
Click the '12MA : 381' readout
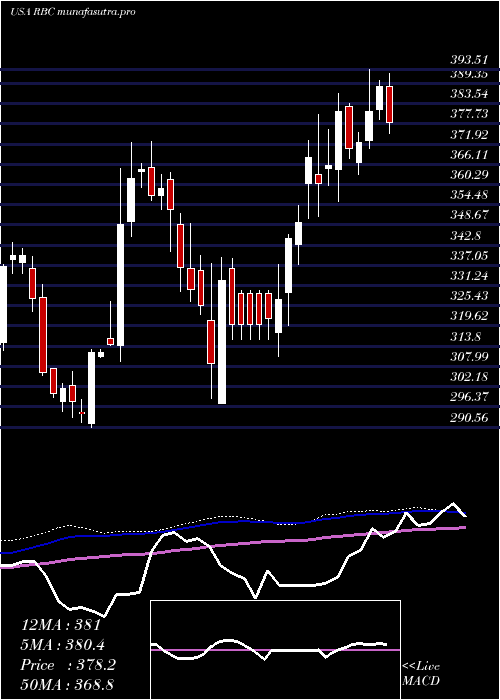click(61, 625)
